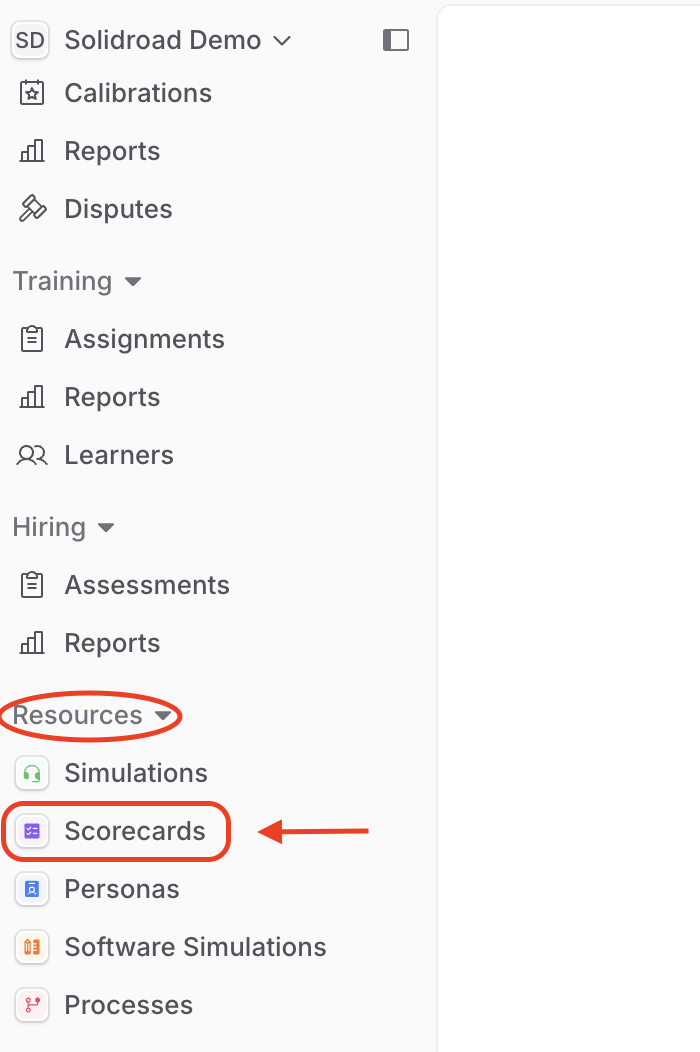Open Reports under Hiring
This screenshot has width=700, height=1052.
click(x=112, y=643)
